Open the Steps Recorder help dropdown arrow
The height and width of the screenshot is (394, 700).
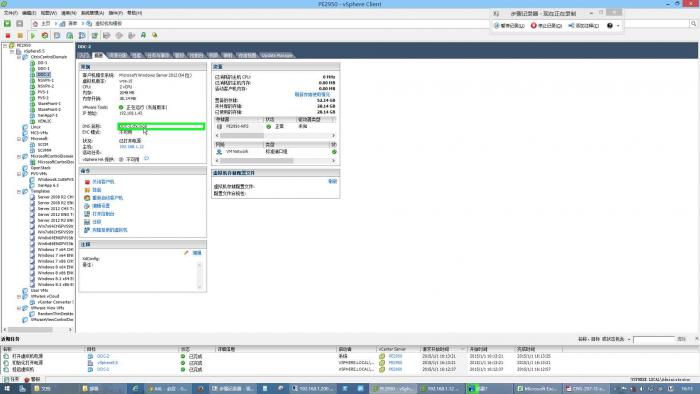(618, 26)
